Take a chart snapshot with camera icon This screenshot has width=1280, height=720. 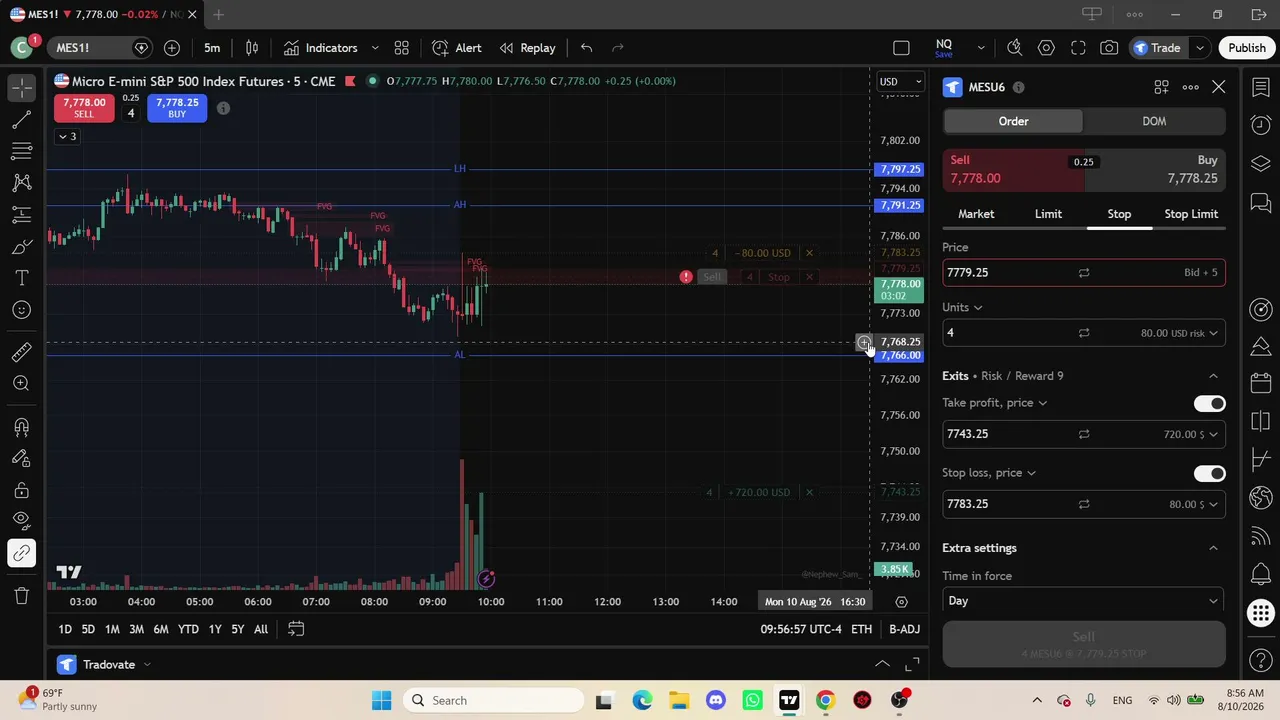(1109, 48)
